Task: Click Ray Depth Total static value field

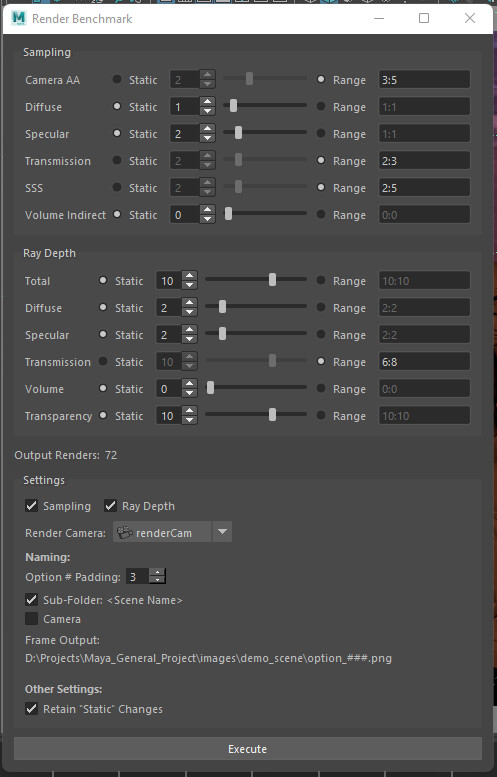Action: click(x=169, y=280)
